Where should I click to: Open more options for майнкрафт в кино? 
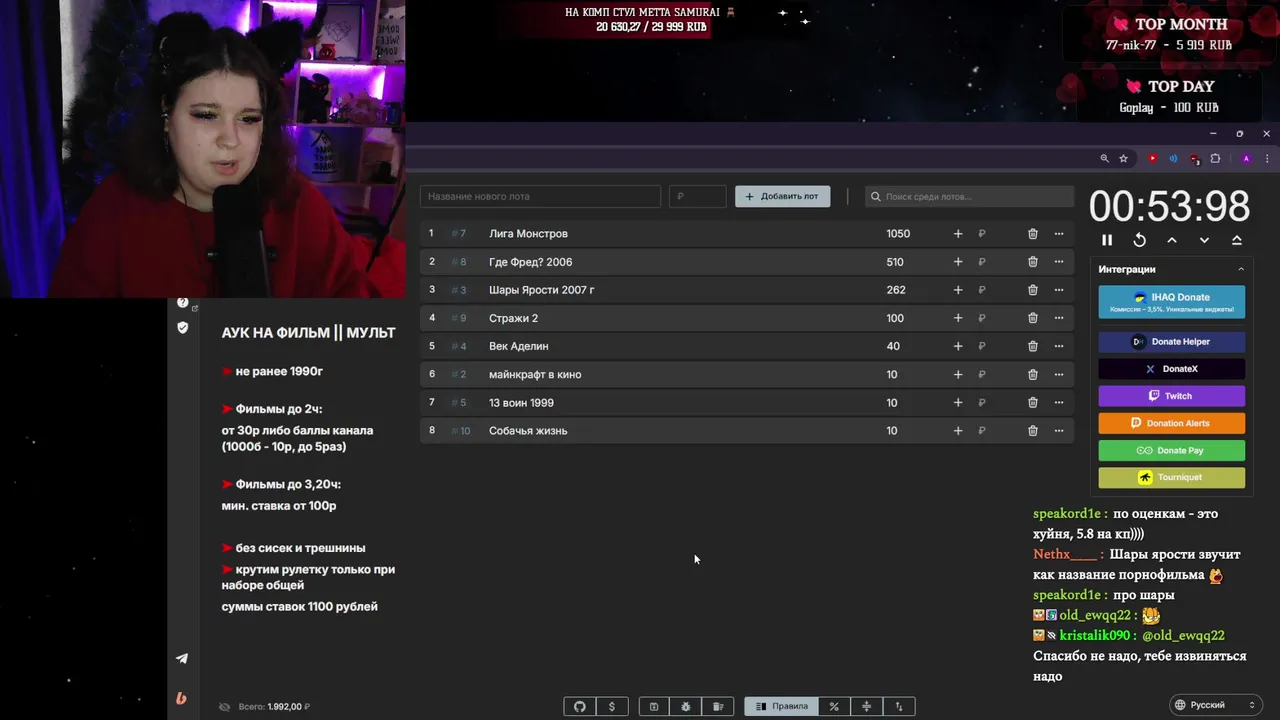[x=1059, y=374]
